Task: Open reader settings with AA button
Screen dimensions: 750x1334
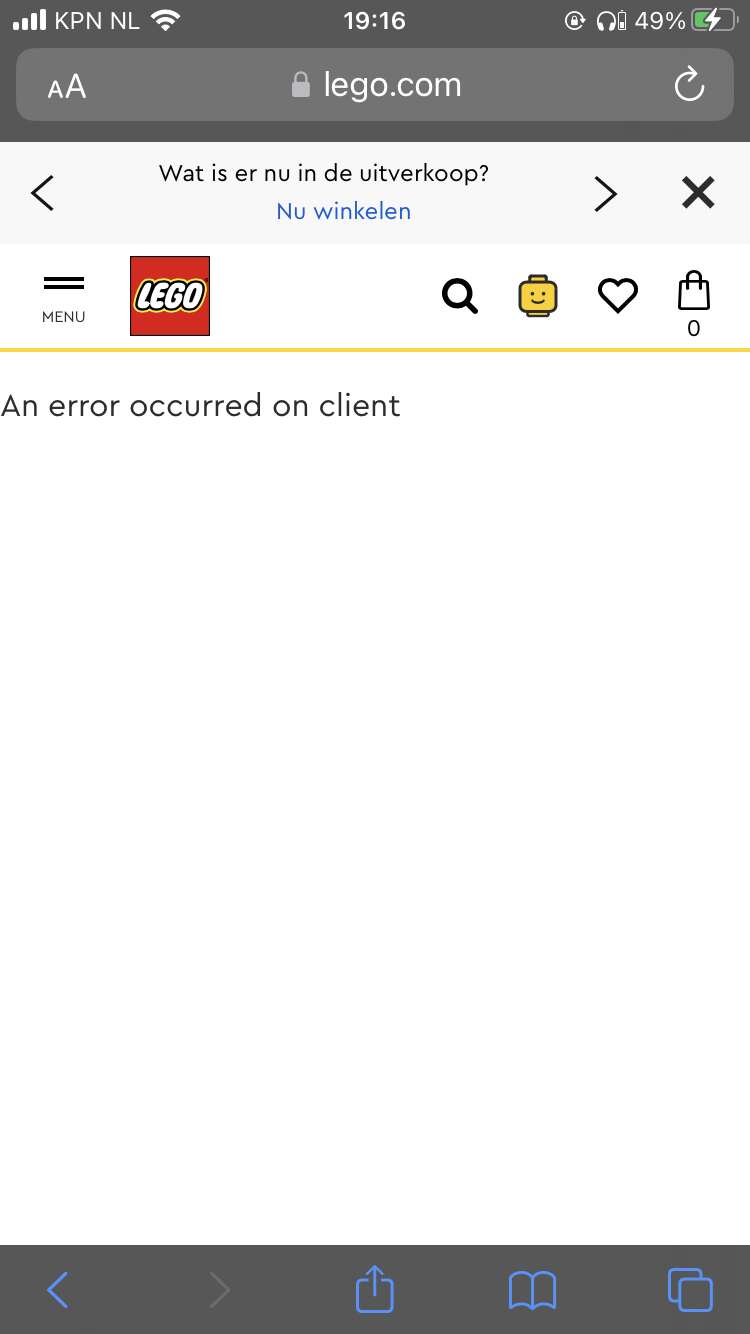Action: [67, 88]
